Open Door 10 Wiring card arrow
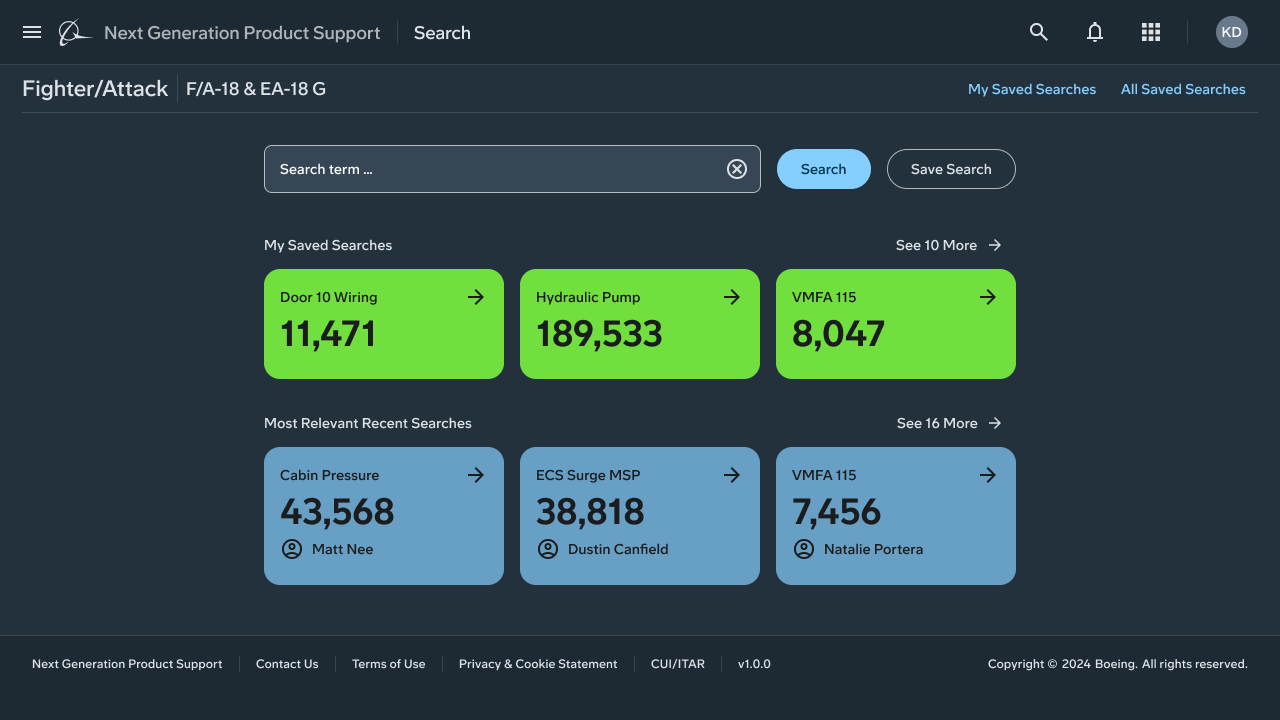 [476, 297]
